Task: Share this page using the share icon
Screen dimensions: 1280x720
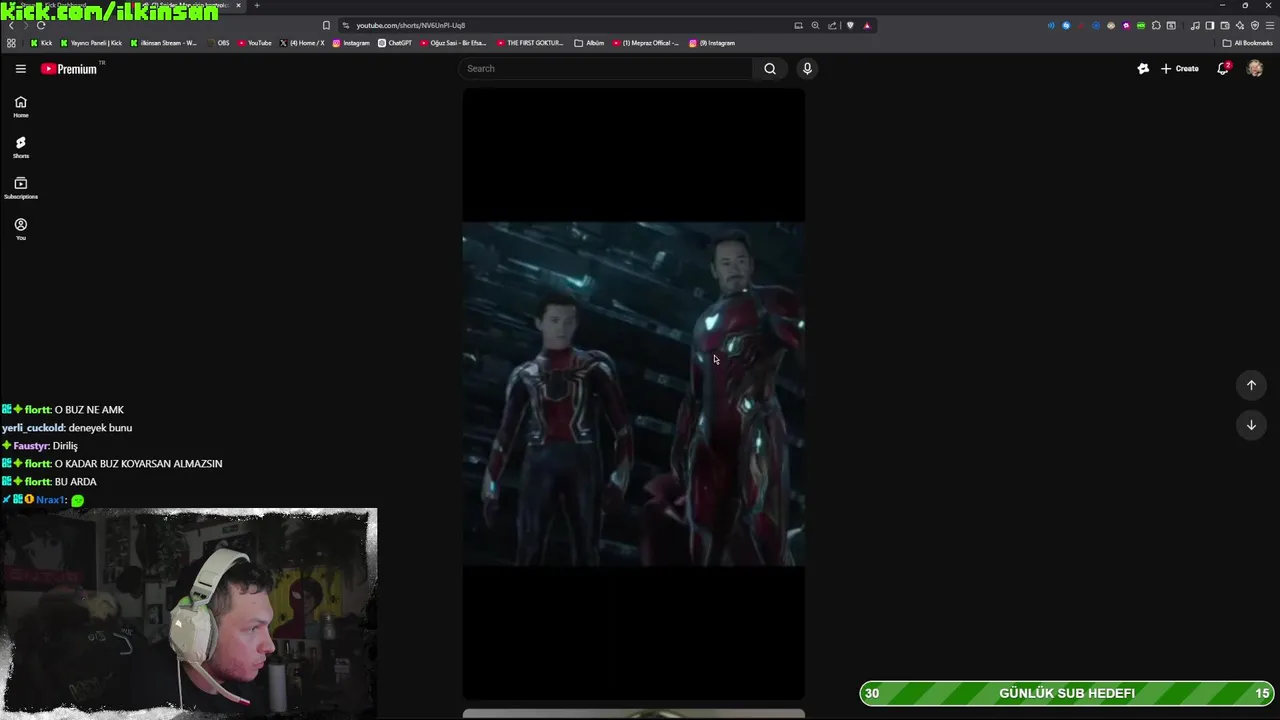Action: (832, 25)
